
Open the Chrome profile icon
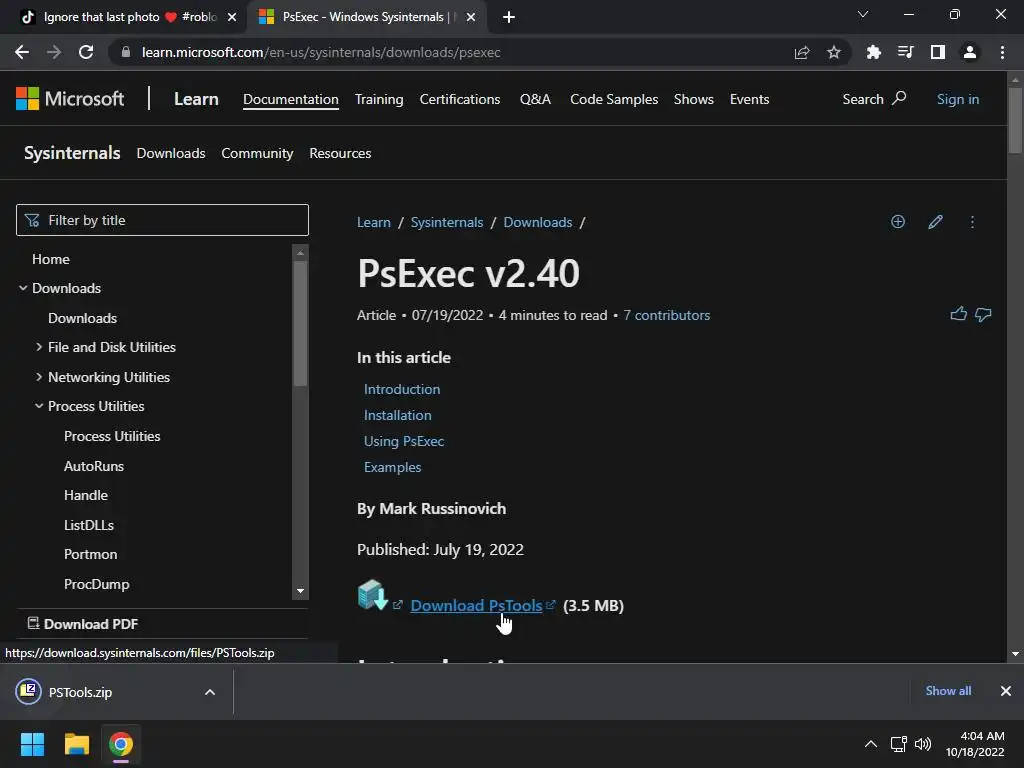(x=970, y=52)
